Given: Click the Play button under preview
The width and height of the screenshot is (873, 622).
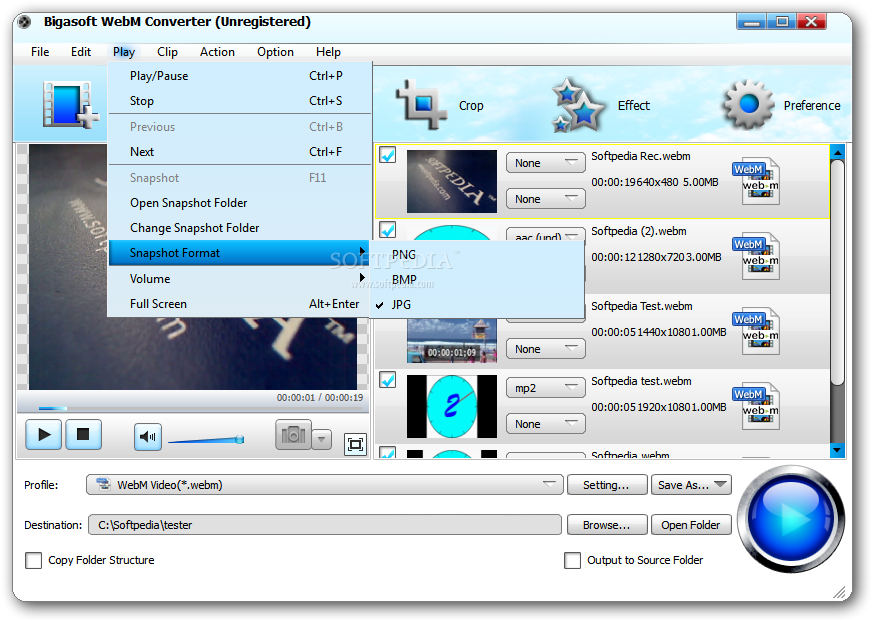Looking at the screenshot, I should coord(43,435).
